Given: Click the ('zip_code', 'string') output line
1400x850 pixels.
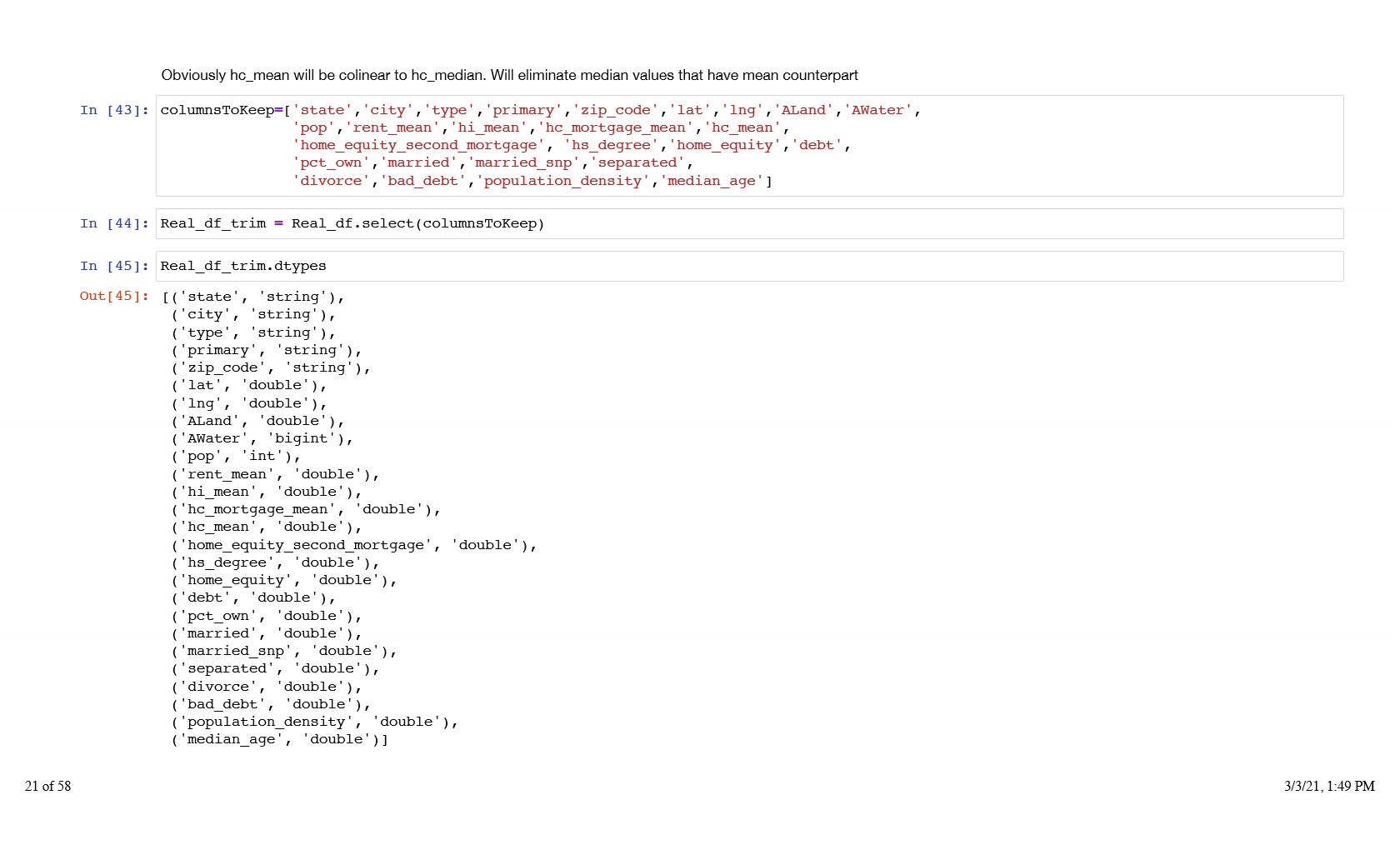Looking at the screenshot, I should point(270,367).
